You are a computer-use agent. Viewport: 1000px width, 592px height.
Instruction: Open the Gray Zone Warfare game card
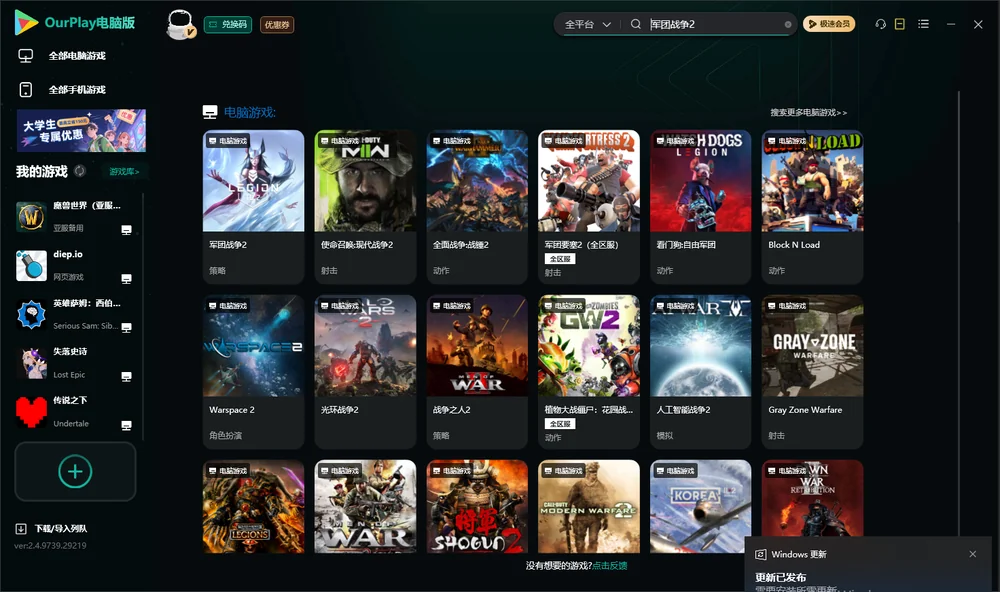[x=812, y=372]
